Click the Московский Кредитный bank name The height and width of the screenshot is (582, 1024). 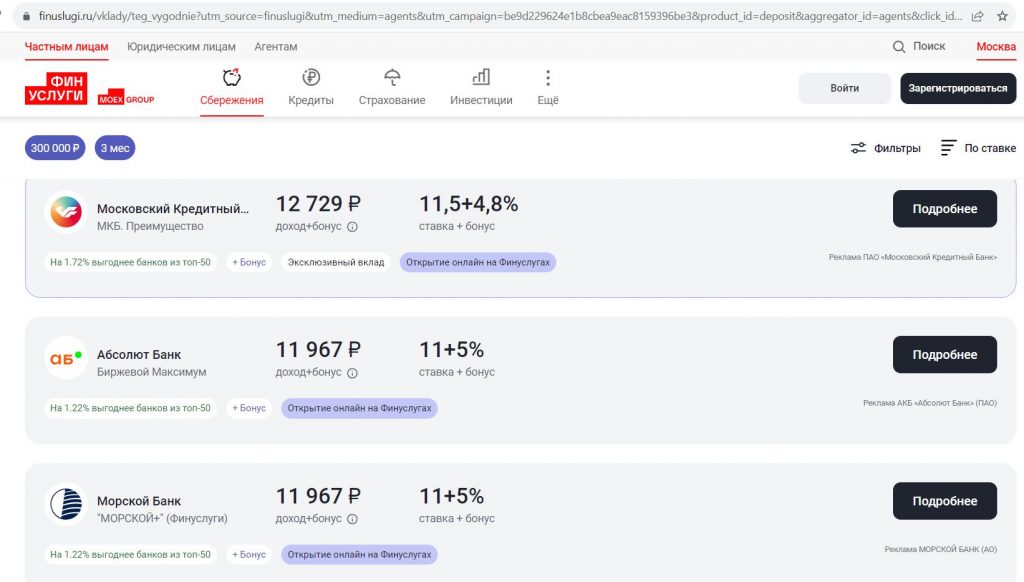click(173, 209)
